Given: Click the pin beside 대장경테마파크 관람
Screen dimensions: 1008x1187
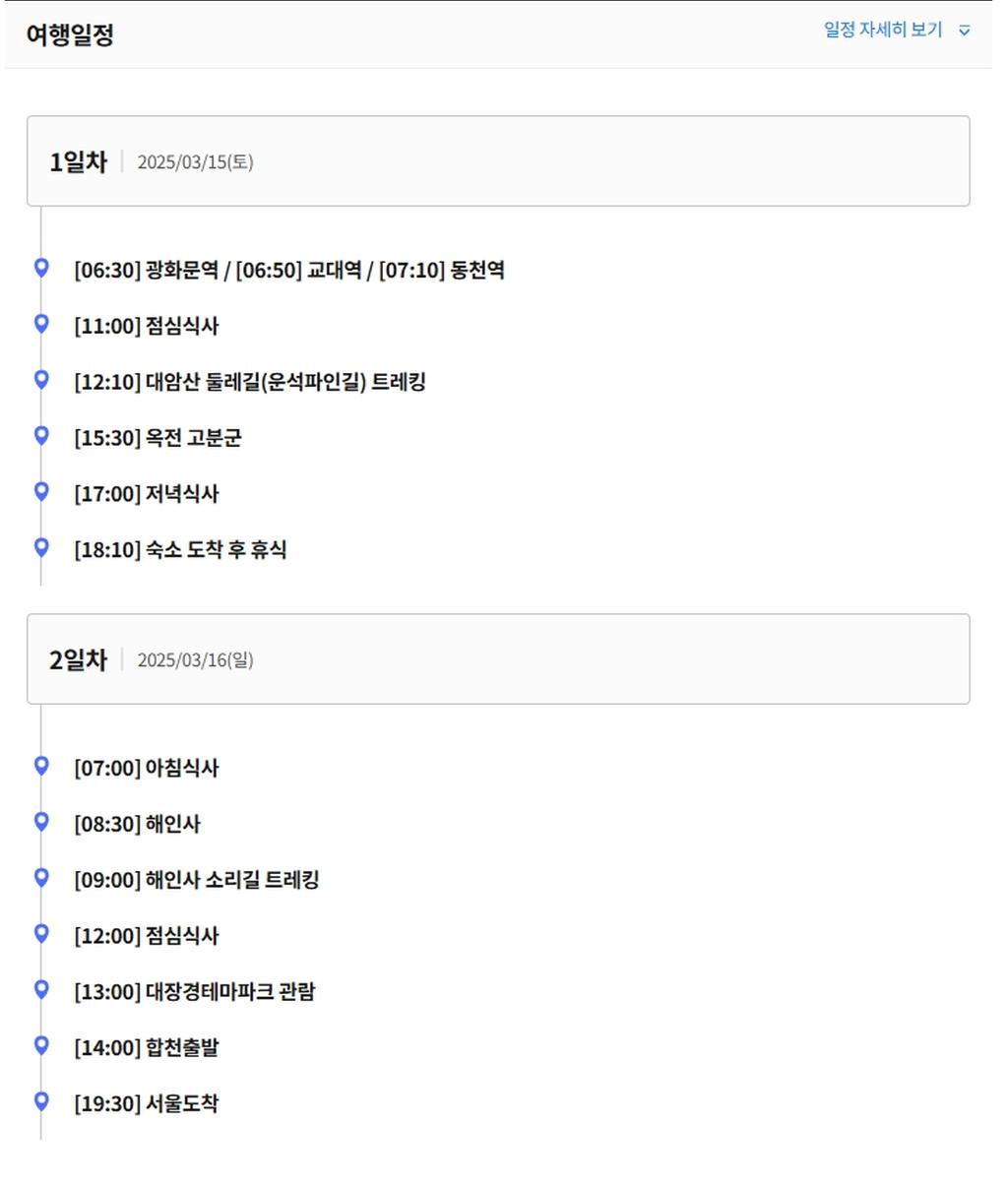Looking at the screenshot, I should click(x=41, y=989).
